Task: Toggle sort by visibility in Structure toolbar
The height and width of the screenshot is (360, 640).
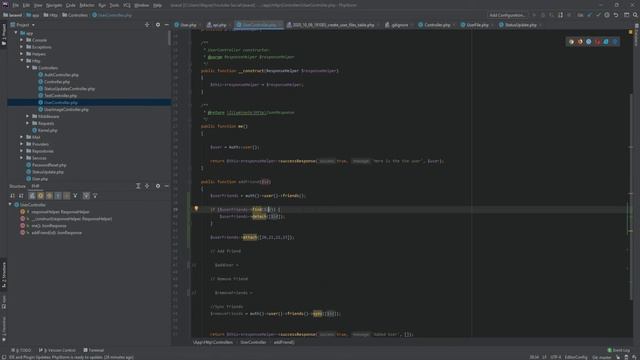Action: 13,196
